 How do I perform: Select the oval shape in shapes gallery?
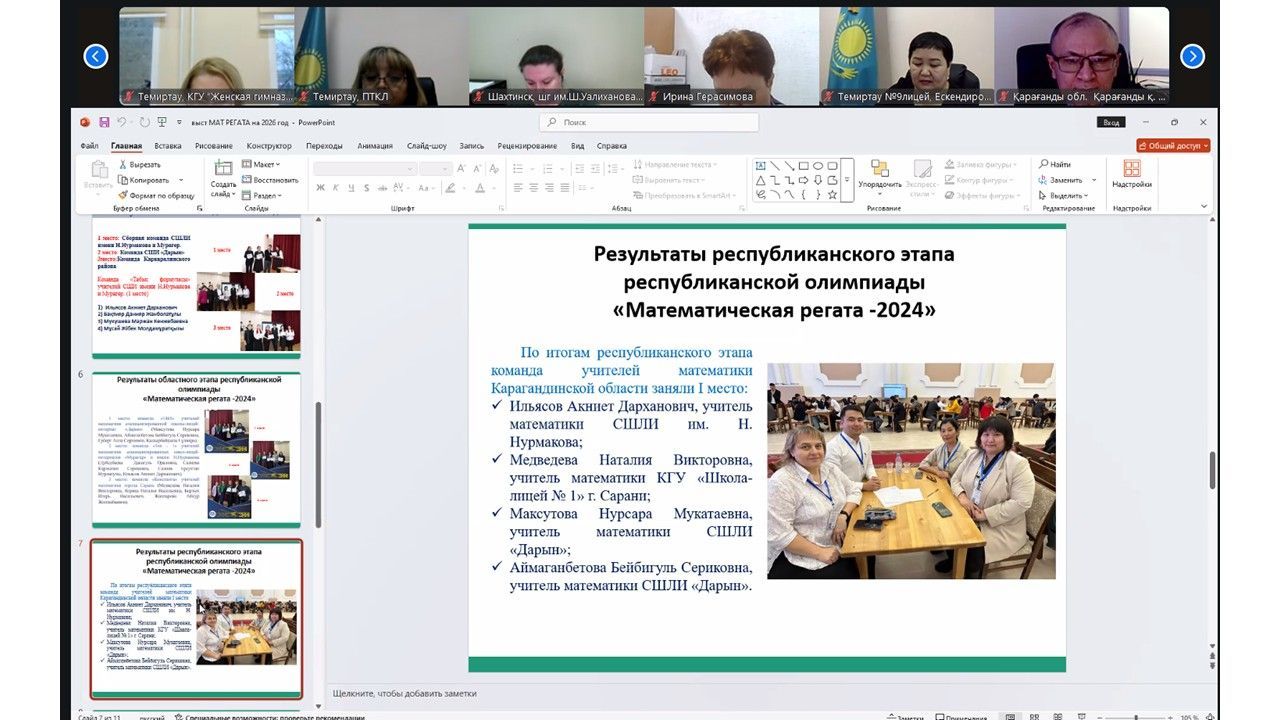(x=818, y=166)
